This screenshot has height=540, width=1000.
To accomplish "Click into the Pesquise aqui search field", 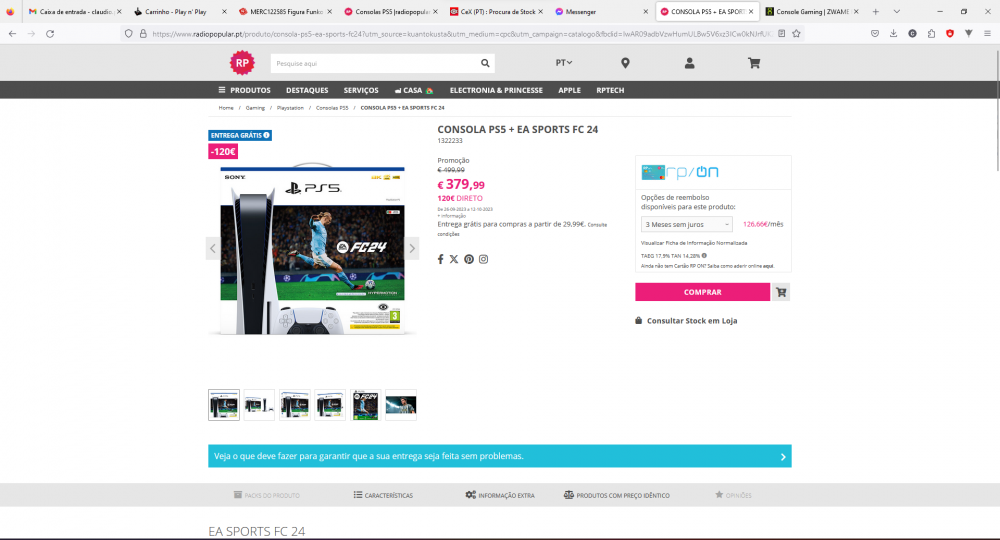I will pos(375,63).
